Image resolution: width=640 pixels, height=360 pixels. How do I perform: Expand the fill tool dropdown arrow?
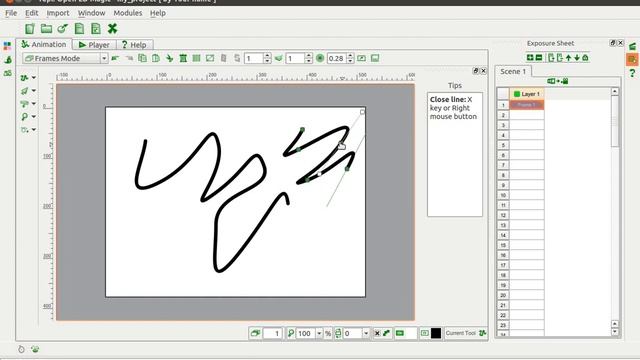[34, 104]
